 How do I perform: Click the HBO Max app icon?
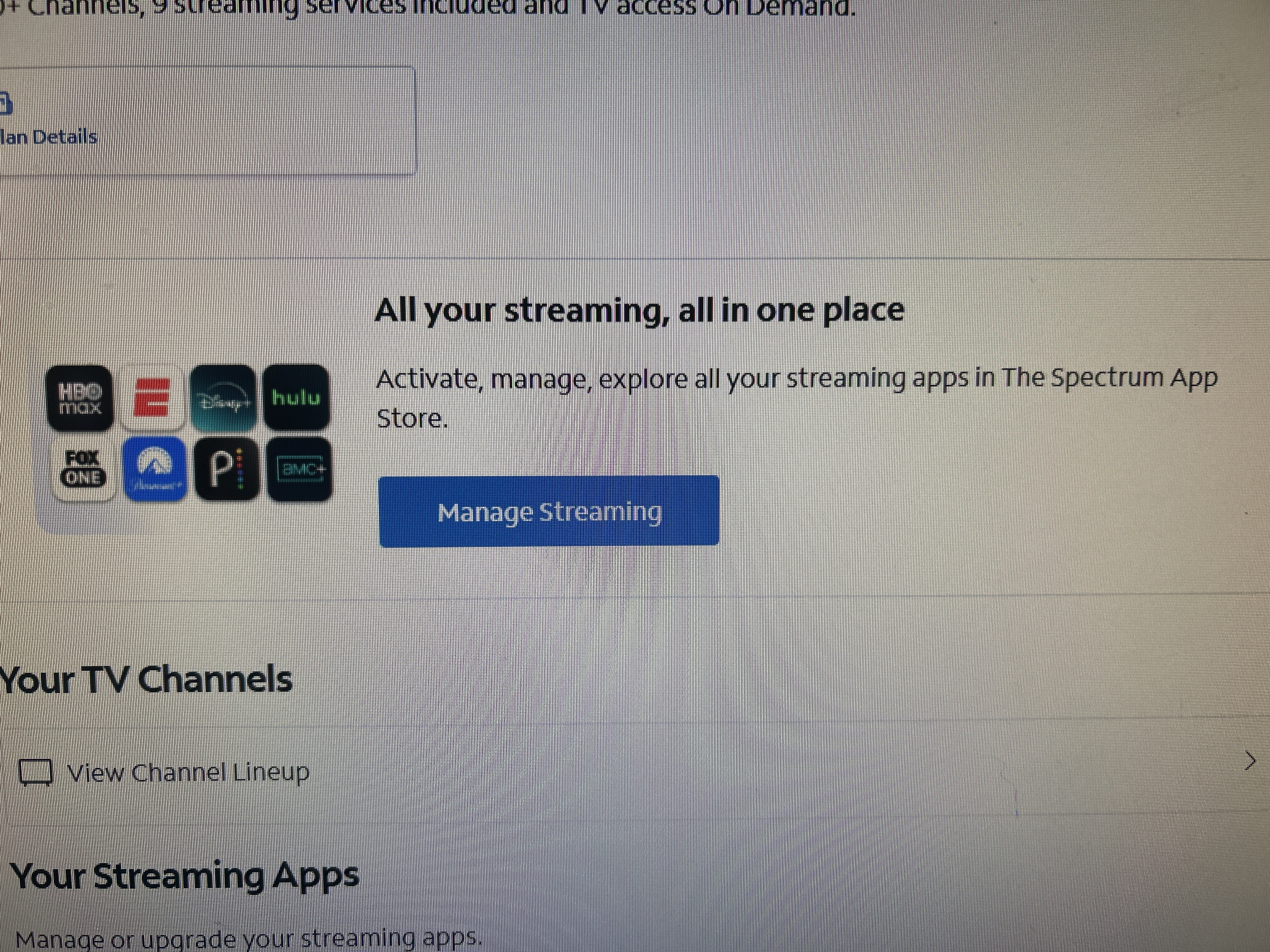coord(80,398)
